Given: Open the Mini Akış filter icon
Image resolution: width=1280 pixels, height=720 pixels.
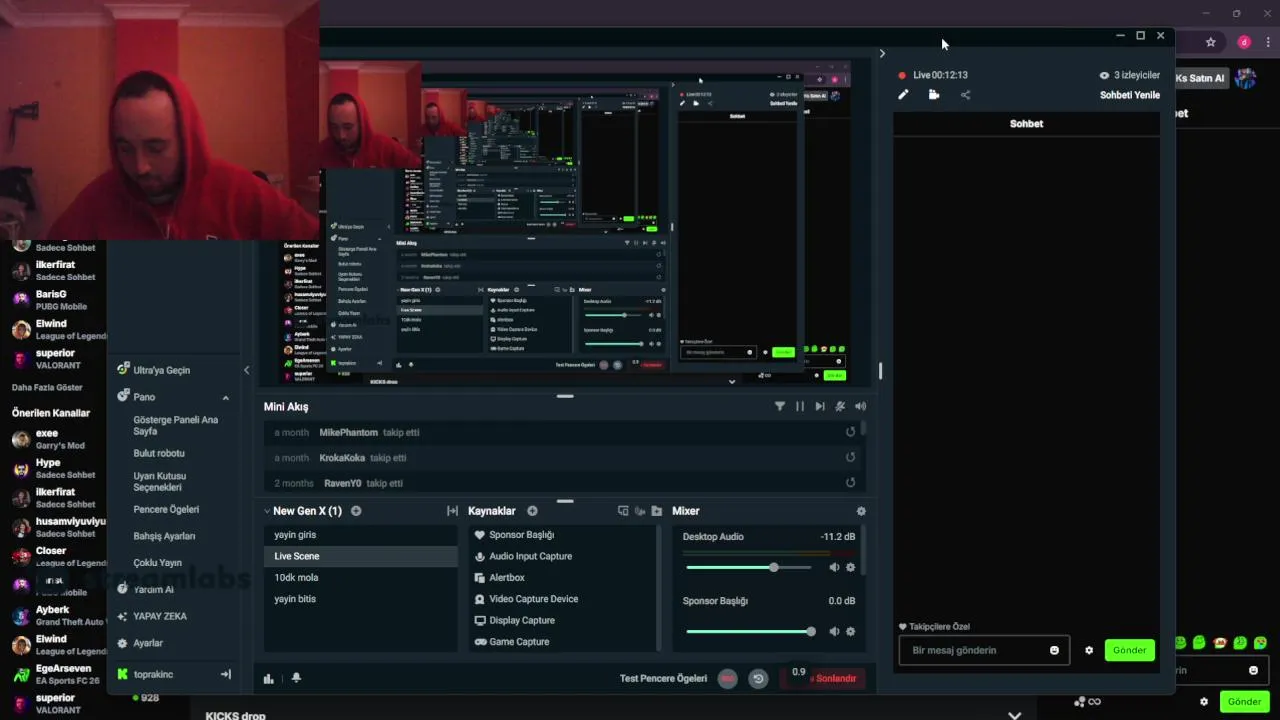Looking at the screenshot, I should click(779, 406).
